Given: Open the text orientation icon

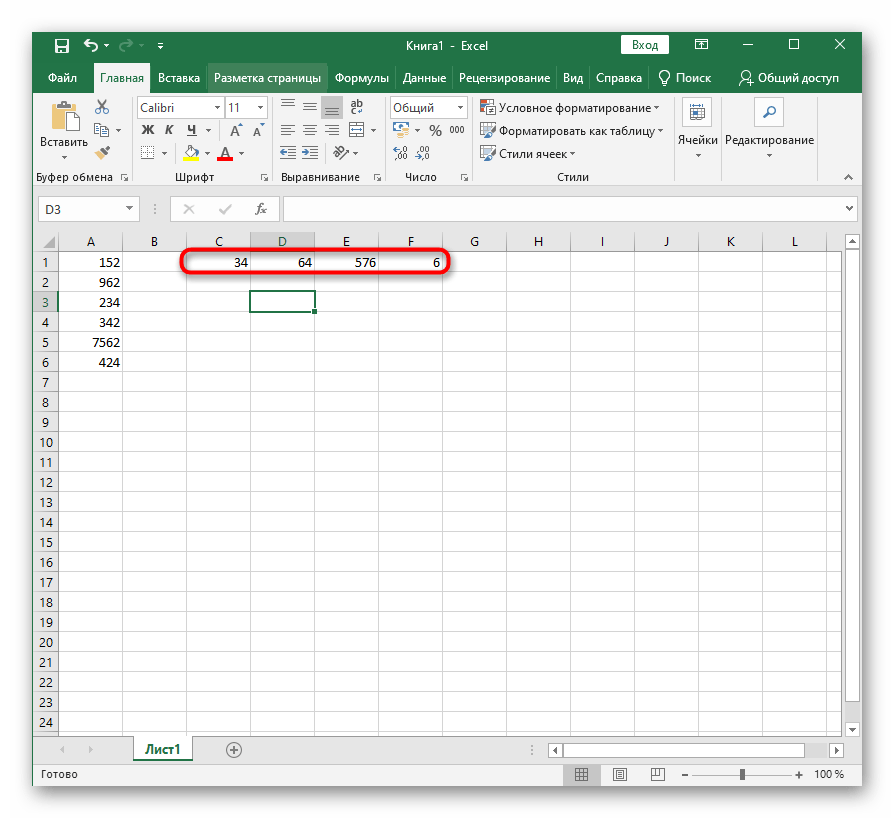Looking at the screenshot, I should click(x=341, y=152).
